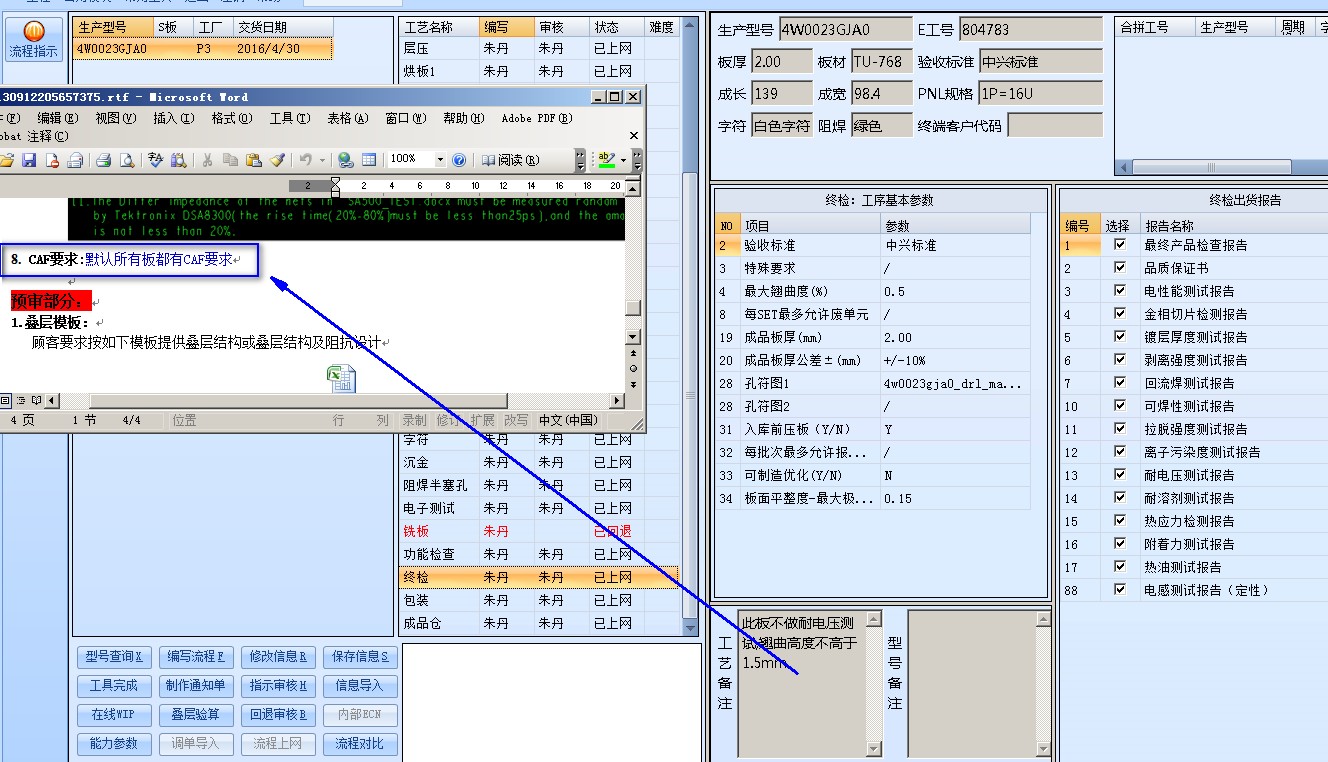Screen dimensions: 1328x762
Task: Open the 100% zoom dropdown in Word
Action: tap(440, 160)
